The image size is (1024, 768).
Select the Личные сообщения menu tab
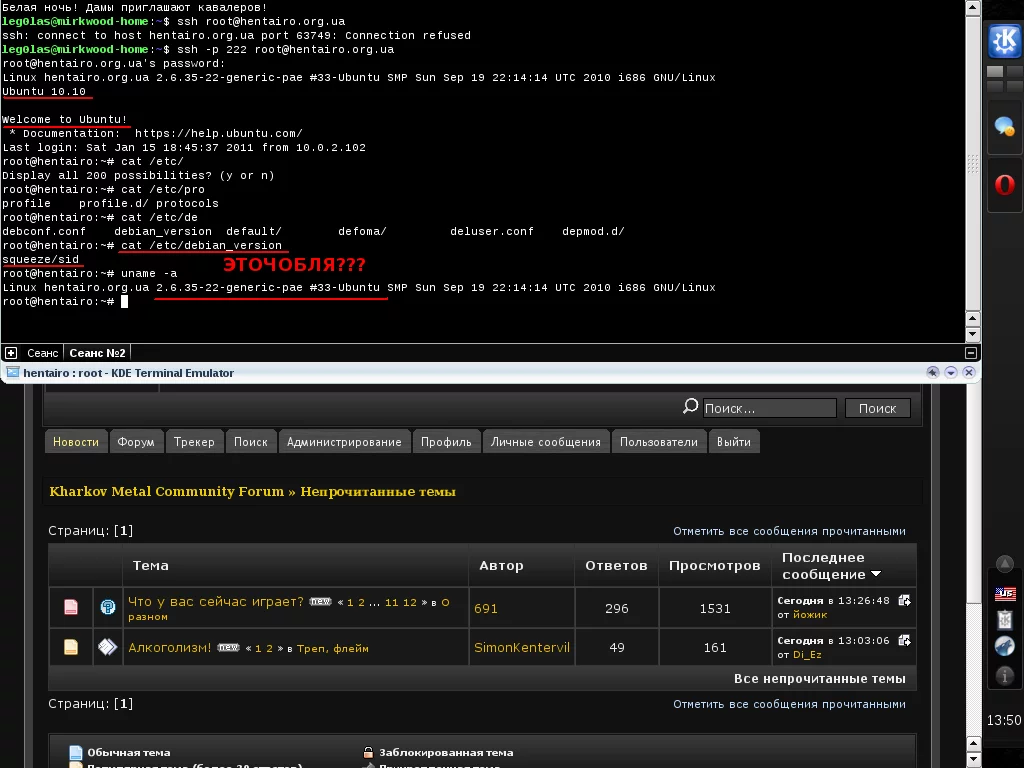546,442
